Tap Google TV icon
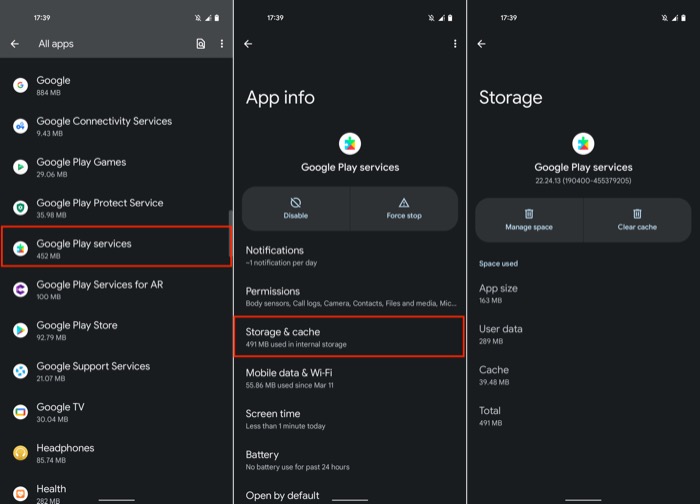Screen dimensions: 700x504 pos(20,412)
